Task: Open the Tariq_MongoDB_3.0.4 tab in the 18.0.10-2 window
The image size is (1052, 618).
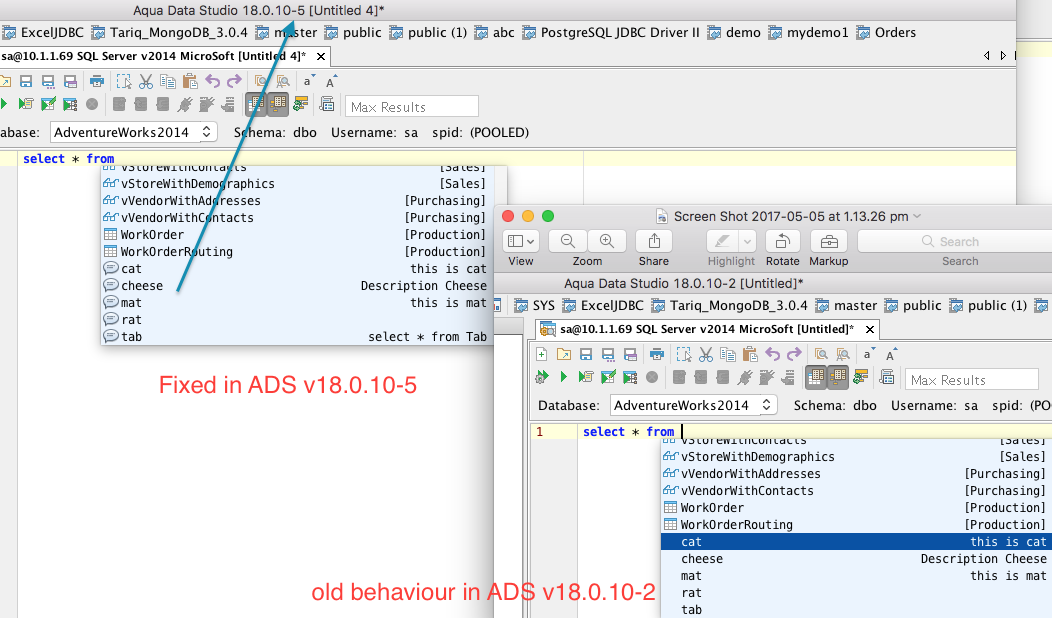Action: pos(730,305)
